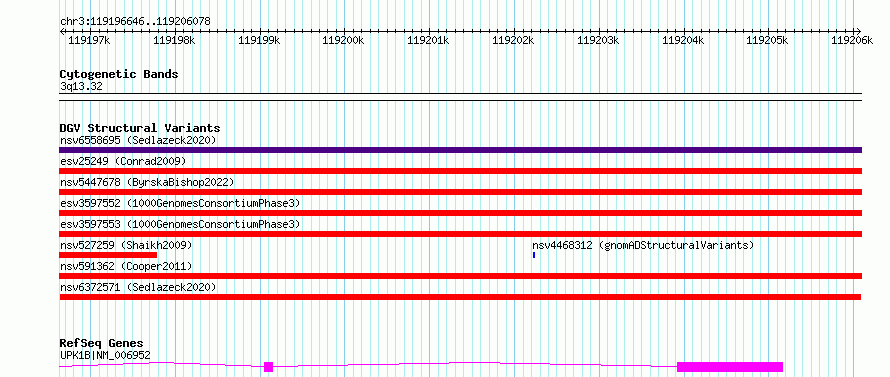
Task: Click the small magenta UPK1B exon block
Action: click(268, 367)
